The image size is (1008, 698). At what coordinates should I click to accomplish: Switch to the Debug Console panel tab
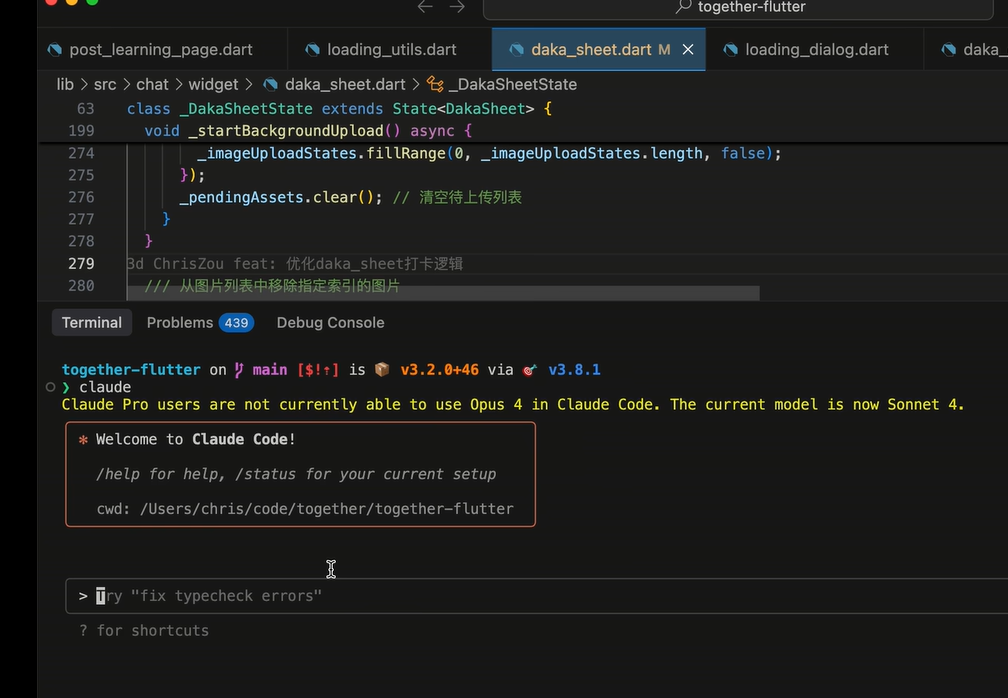coord(330,323)
